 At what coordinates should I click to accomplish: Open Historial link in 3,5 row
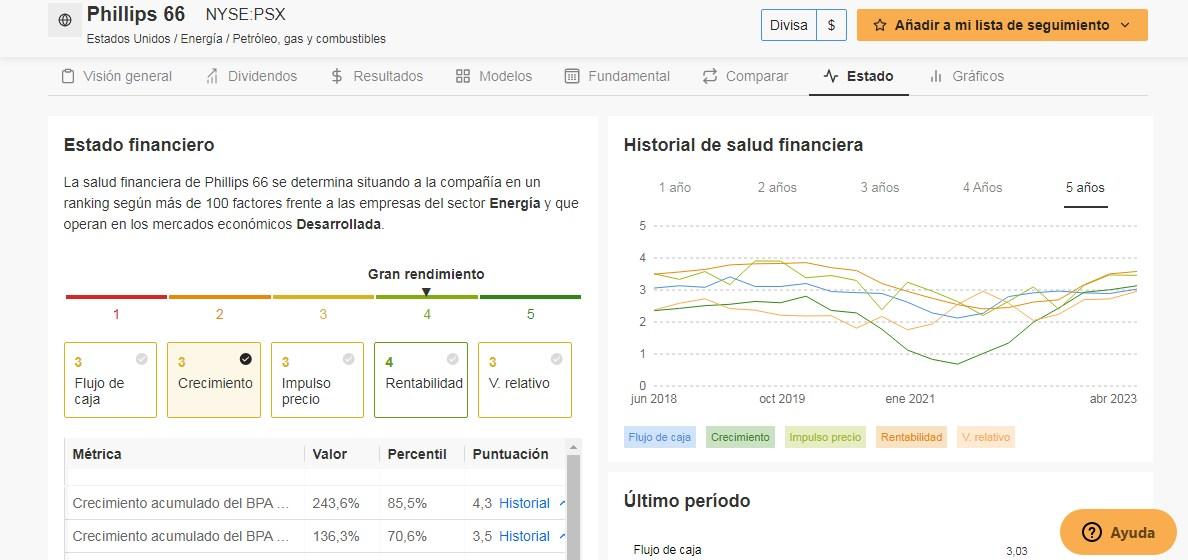524,536
